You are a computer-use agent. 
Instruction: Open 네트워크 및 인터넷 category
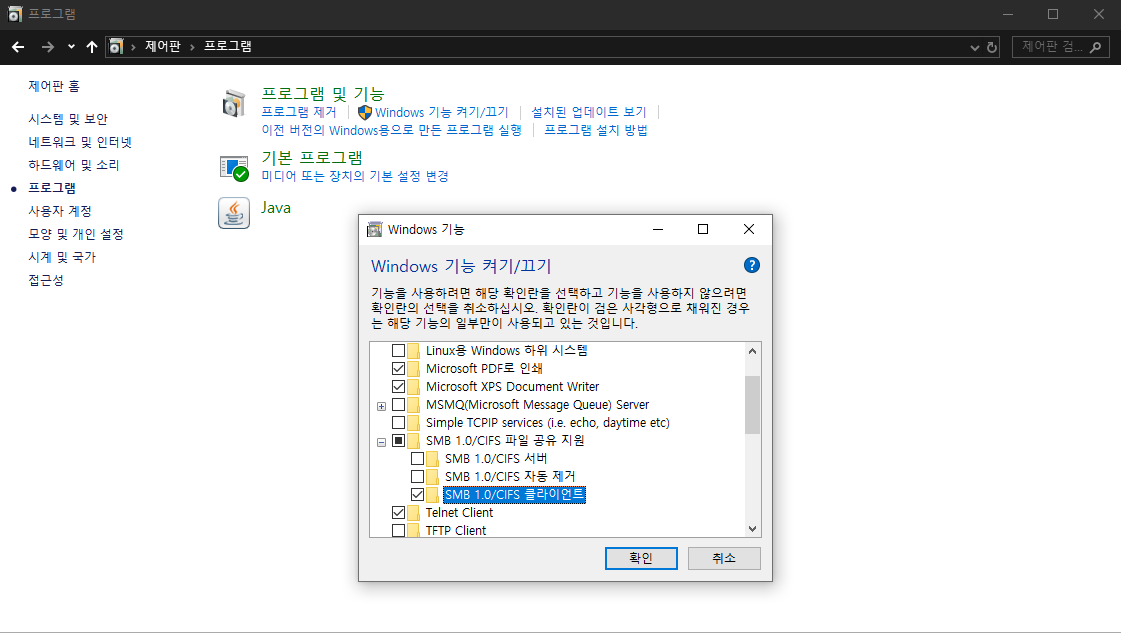click(80, 142)
